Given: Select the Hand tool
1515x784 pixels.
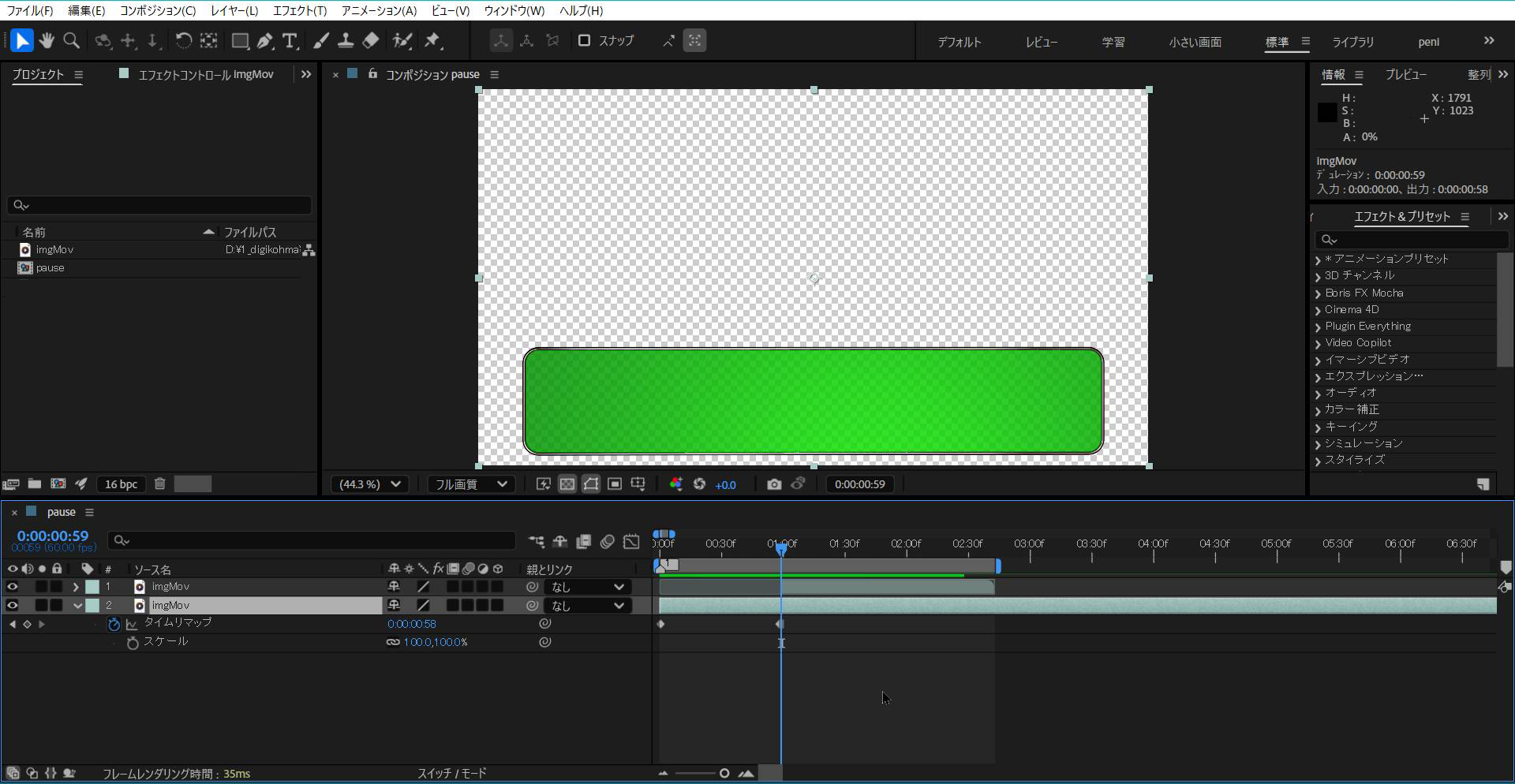Looking at the screenshot, I should click(x=47, y=40).
